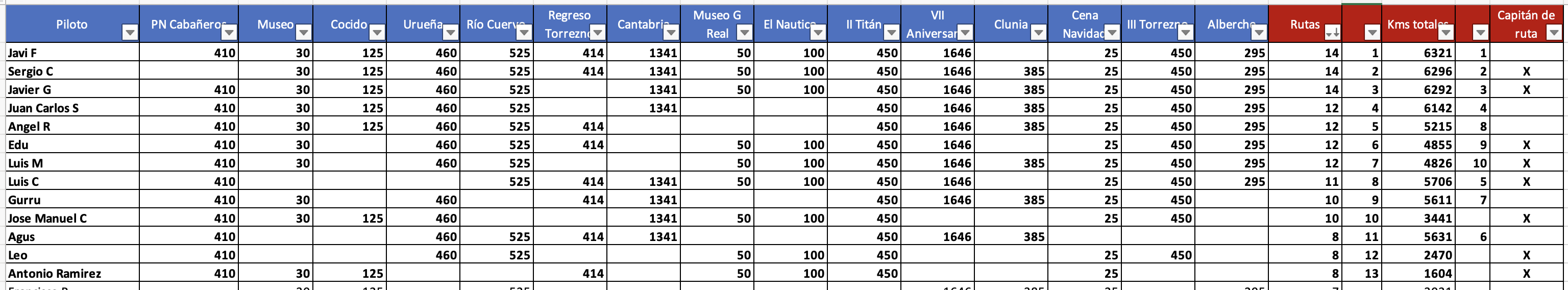Click the Piloto column header
The image size is (1568, 290).
(x=72, y=25)
